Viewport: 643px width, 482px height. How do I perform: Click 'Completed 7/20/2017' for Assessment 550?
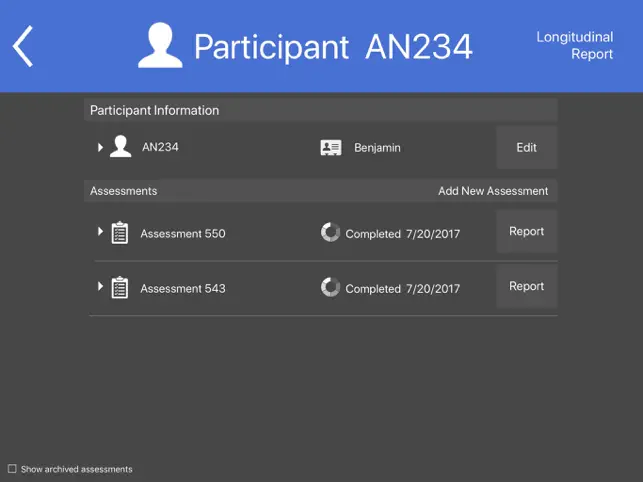403,234
